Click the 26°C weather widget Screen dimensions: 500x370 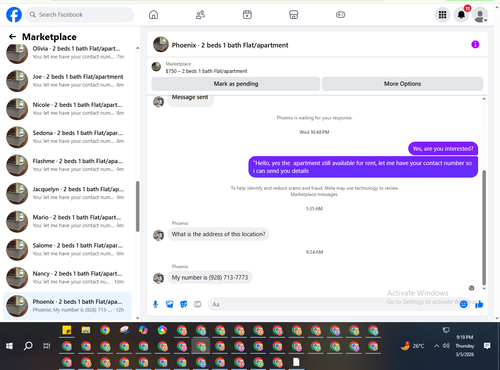[x=413, y=346]
